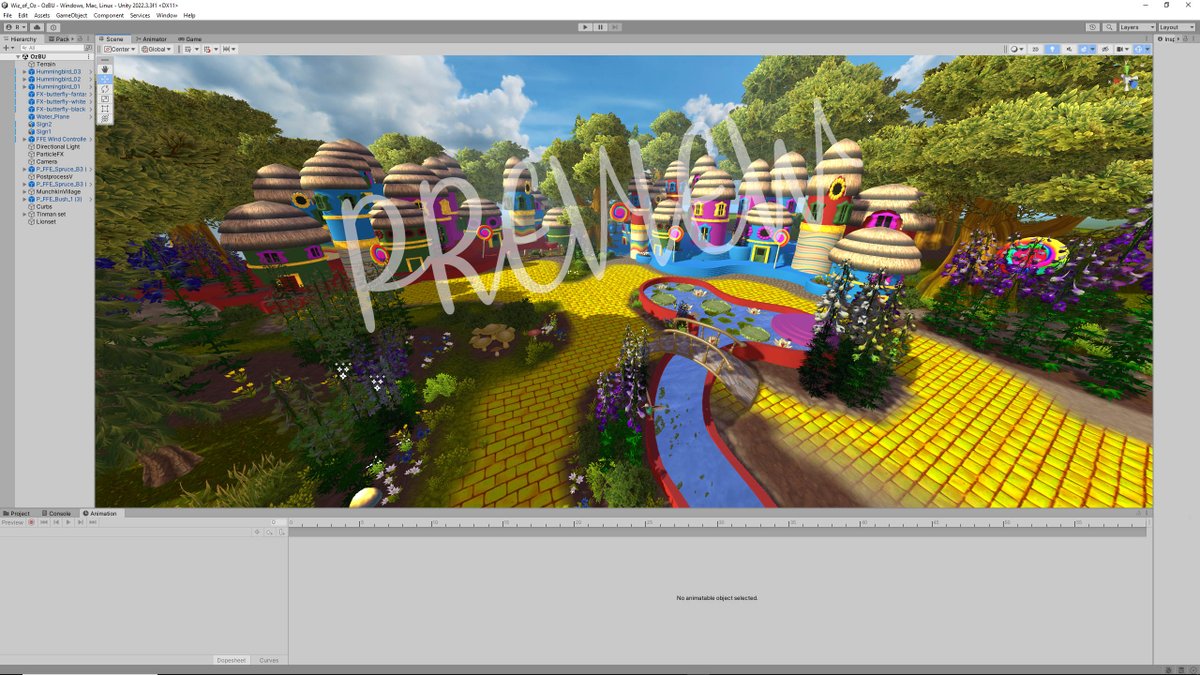Select the Move tool

coord(105,79)
